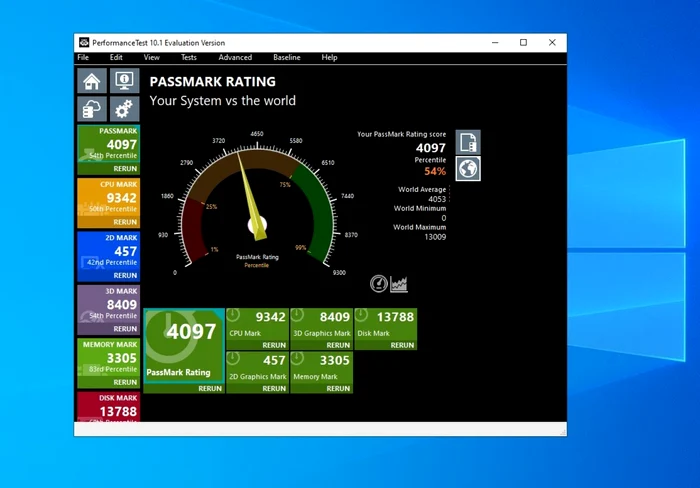Switch to the gauge view icon
The image size is (700, 488).
[x=379, y=284]
